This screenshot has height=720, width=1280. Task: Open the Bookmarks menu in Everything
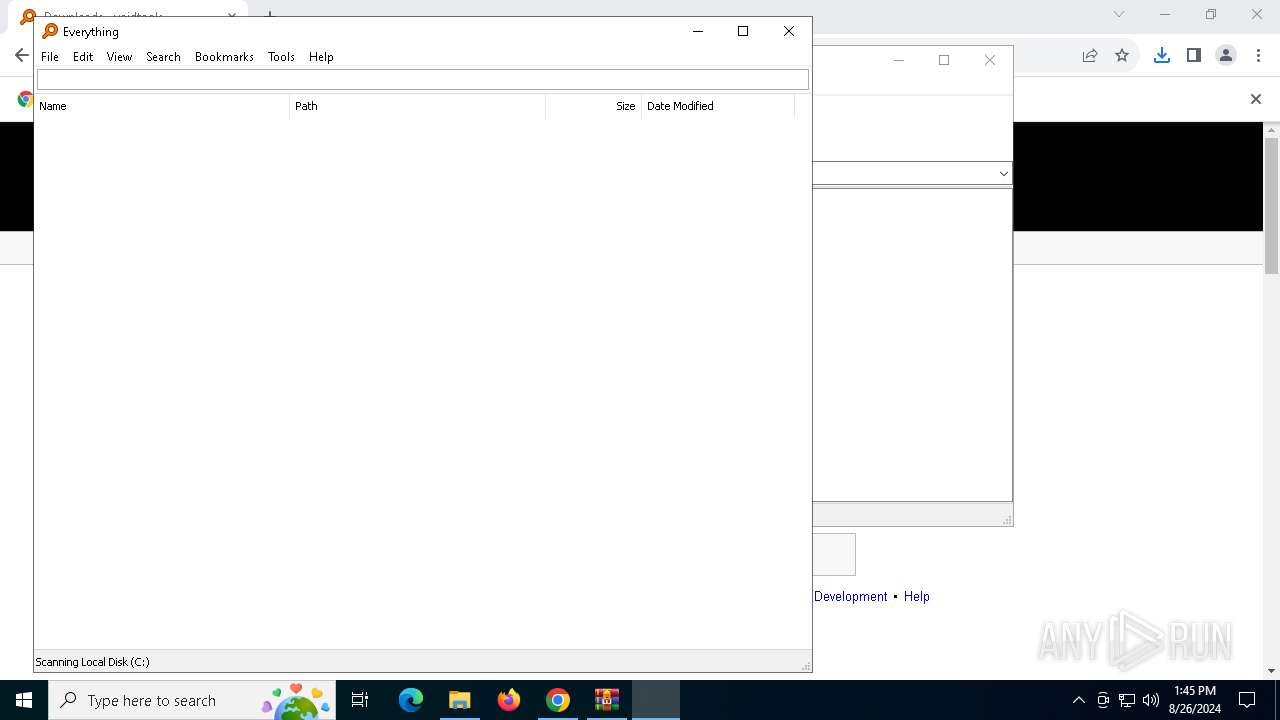click(x=224, y=57)
